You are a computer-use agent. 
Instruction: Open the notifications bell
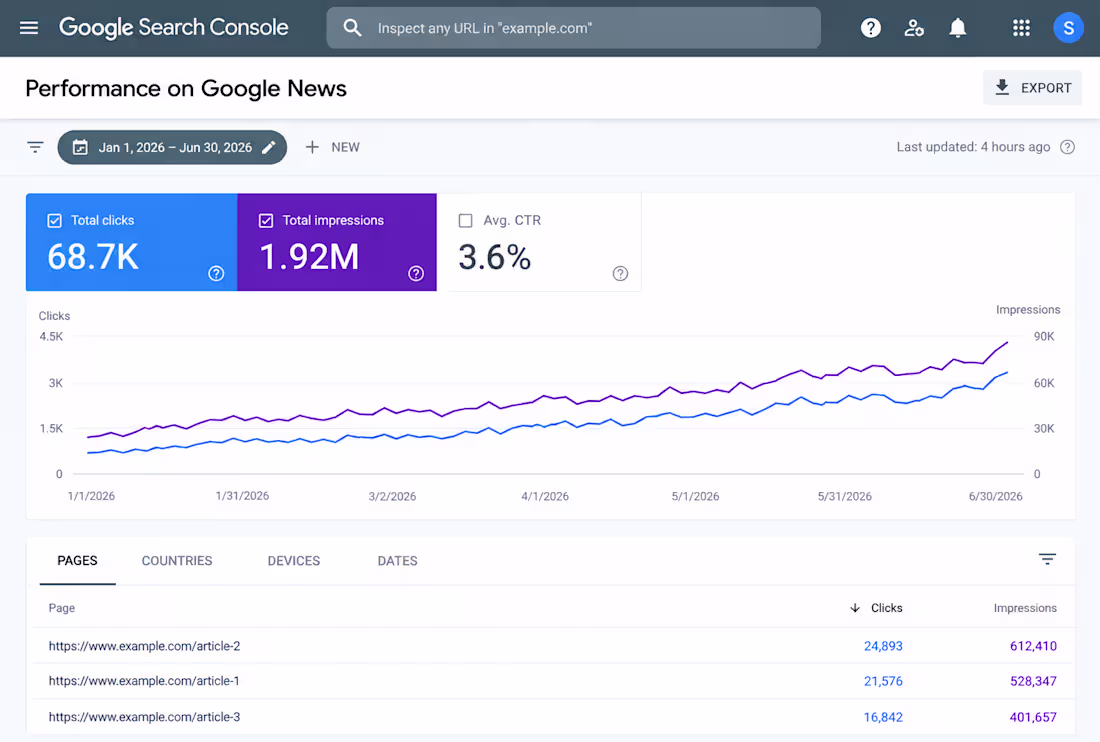[x=958, y=28]
